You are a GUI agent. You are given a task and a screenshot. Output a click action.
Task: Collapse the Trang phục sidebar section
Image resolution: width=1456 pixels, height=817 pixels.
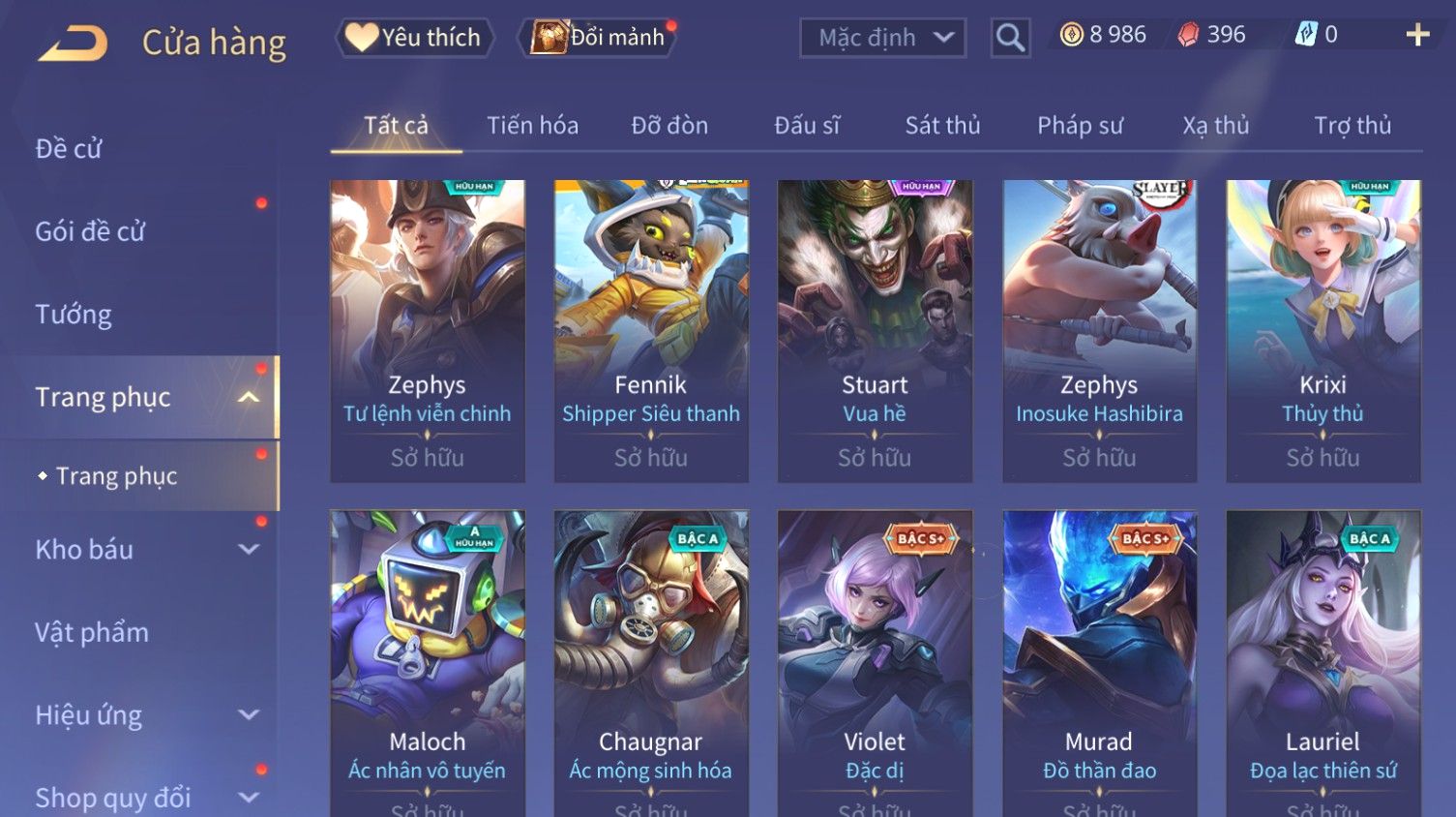click(249, 397)
